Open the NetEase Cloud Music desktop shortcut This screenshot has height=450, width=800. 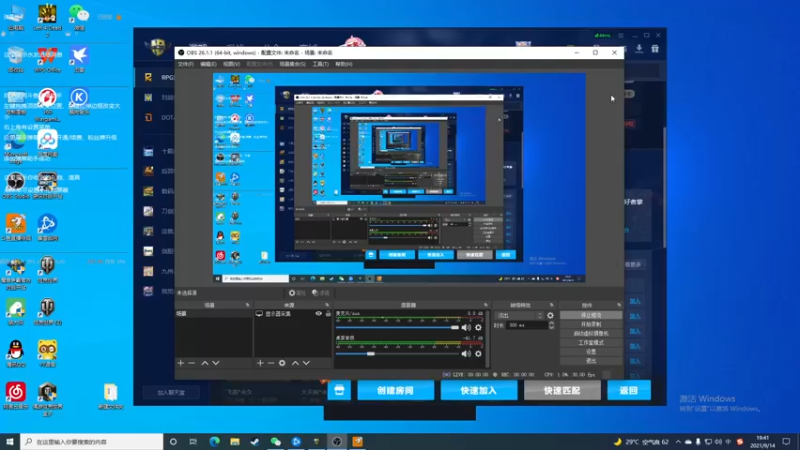[x=16, y=396]
